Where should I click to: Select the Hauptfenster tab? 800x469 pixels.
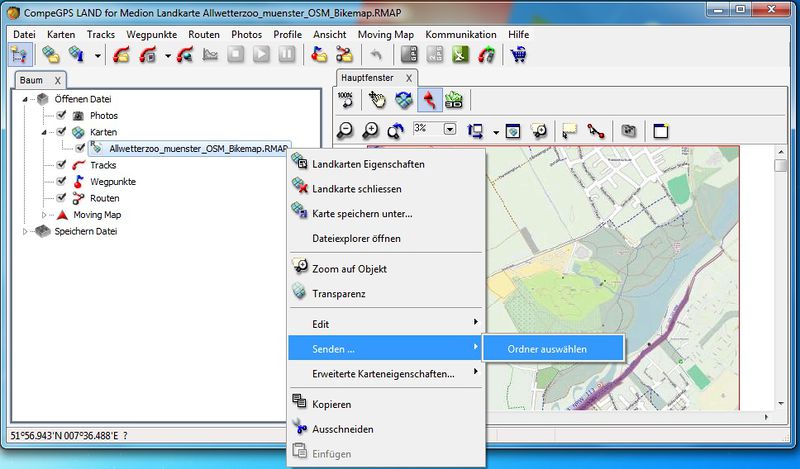(369, 77)
